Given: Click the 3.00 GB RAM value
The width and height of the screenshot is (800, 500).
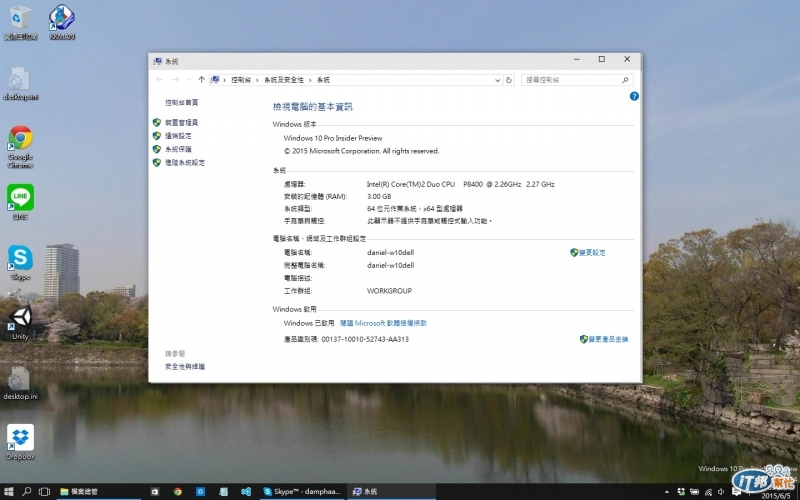Looking at the screenshot, I should (379, 196).
